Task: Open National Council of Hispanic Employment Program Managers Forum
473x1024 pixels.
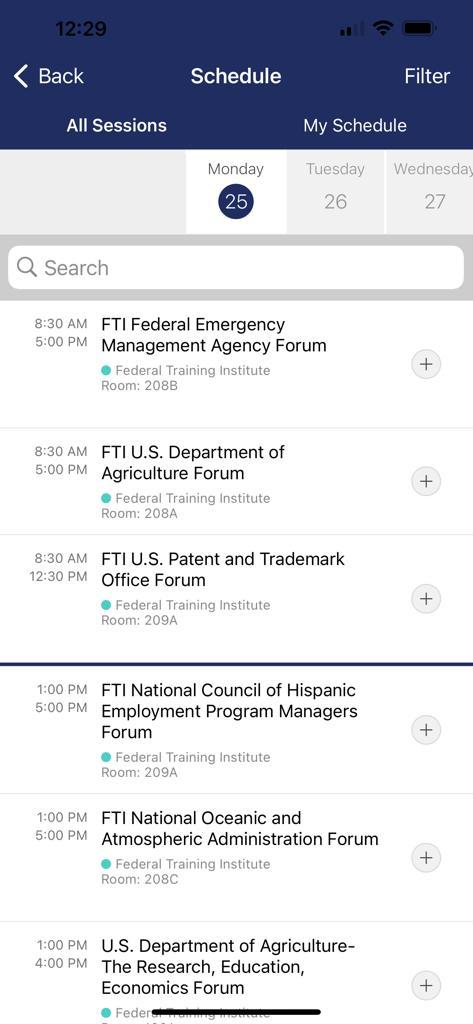Action: click(x=229, y=711)
